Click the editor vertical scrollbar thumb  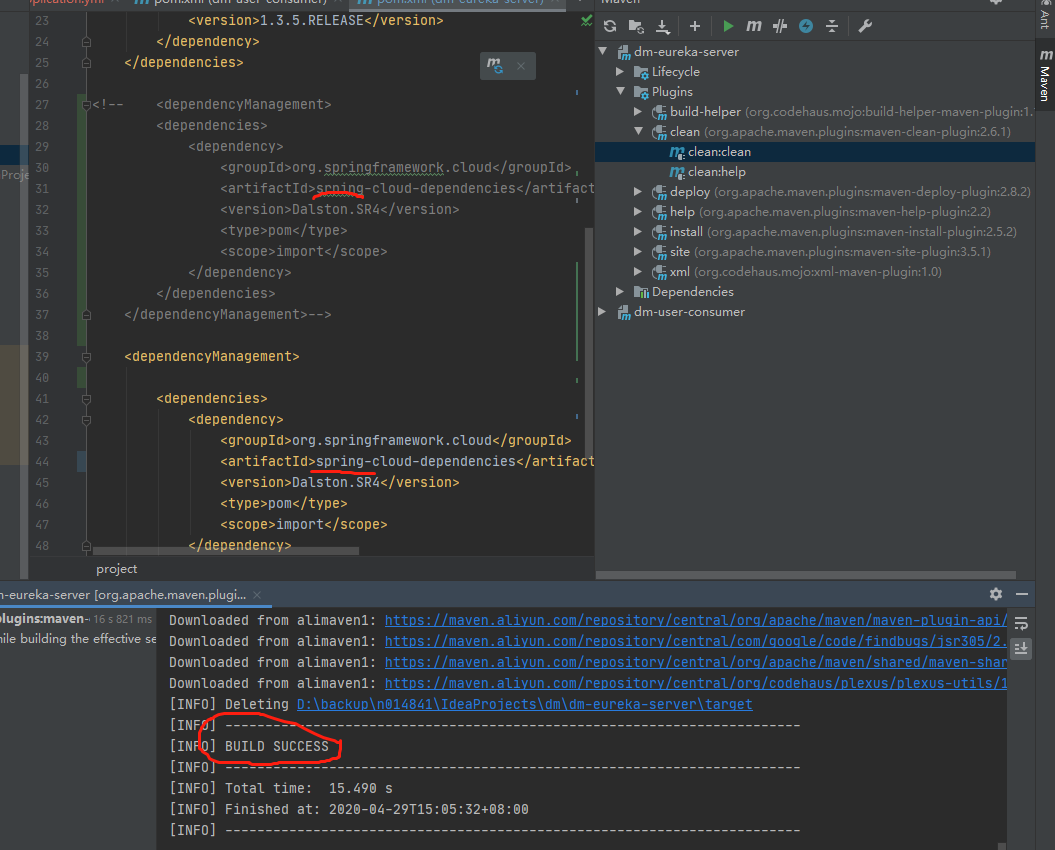click(589, 343)
